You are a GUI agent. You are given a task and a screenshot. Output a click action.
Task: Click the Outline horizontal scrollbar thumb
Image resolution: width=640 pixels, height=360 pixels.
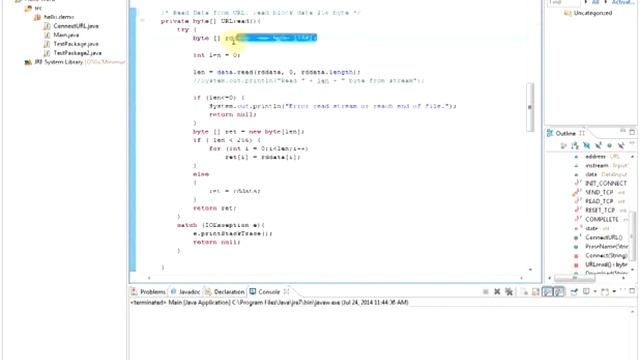574,278
